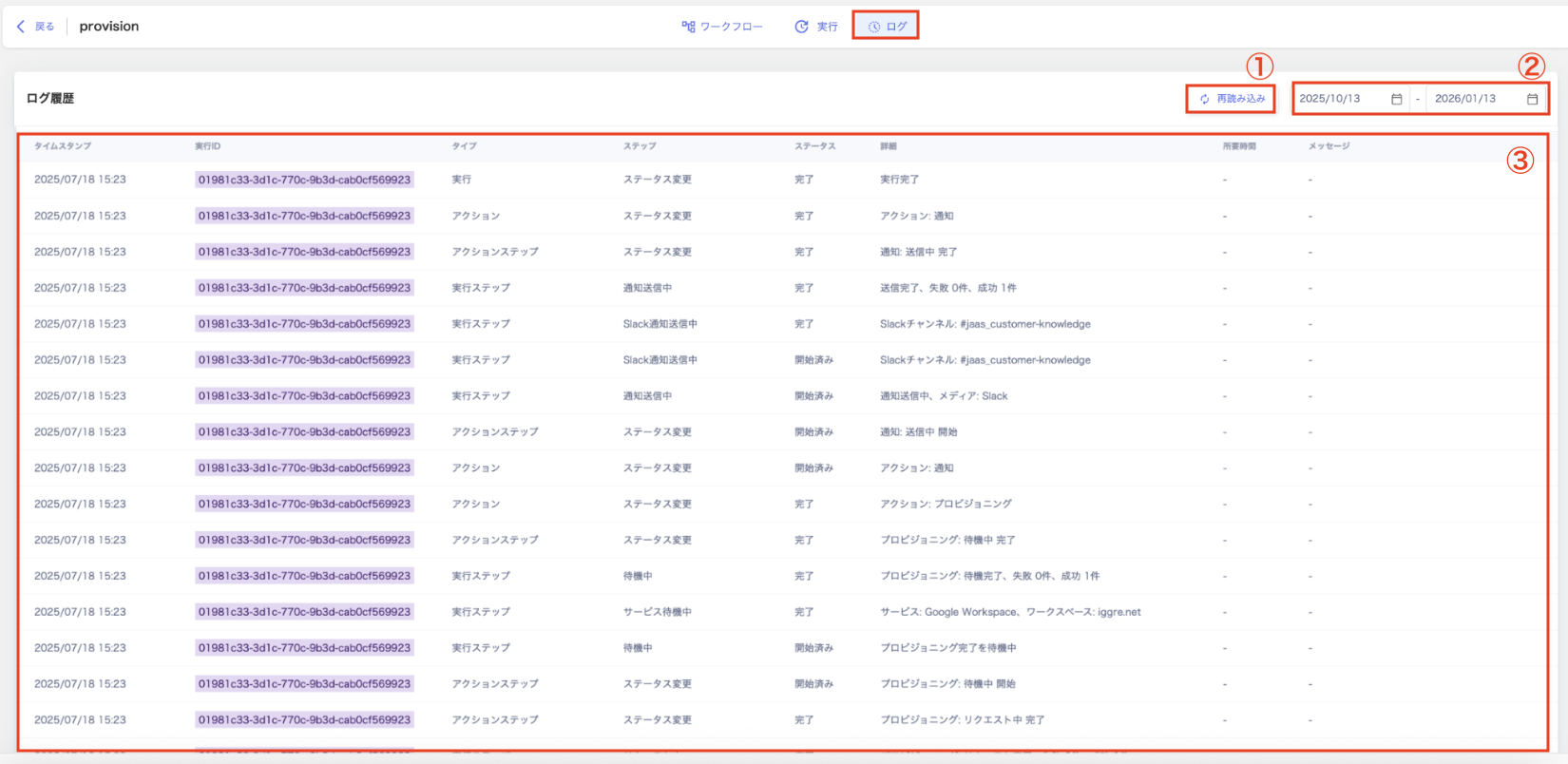Click type 実行 in the 実行完了 row

click(x=462, y=180)
